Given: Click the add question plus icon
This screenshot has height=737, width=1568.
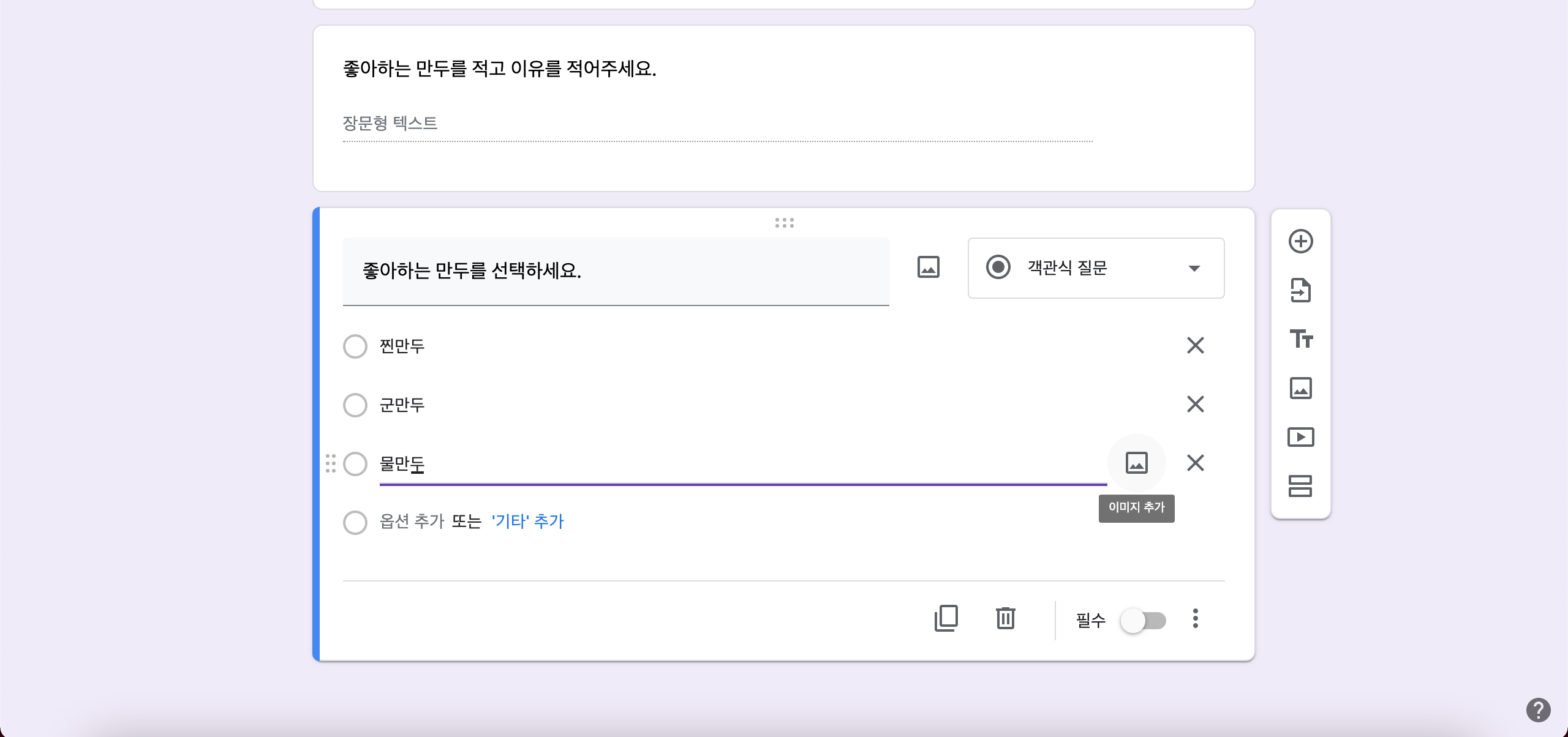Looking at the screenshot, I should [x=1300, y=241].
